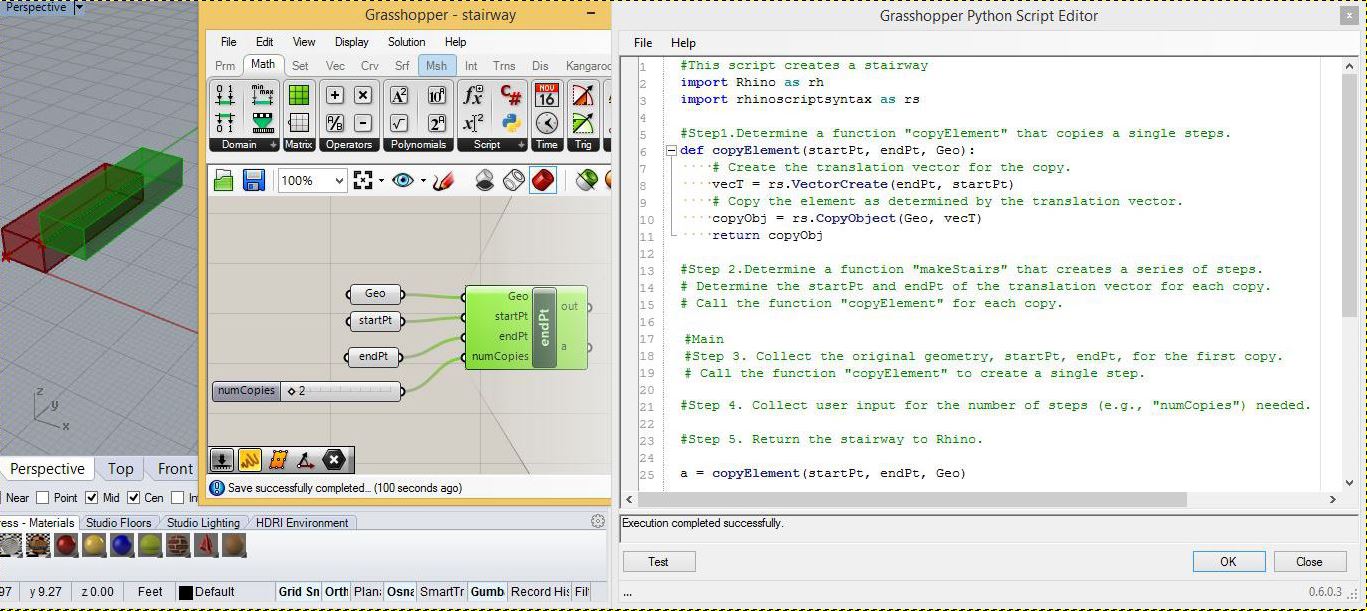Image resolution: width=1367 pixels, height=611 pixels.
Task: Expand the Script panel with plus arrow
Action: click(x=521, y=145)
